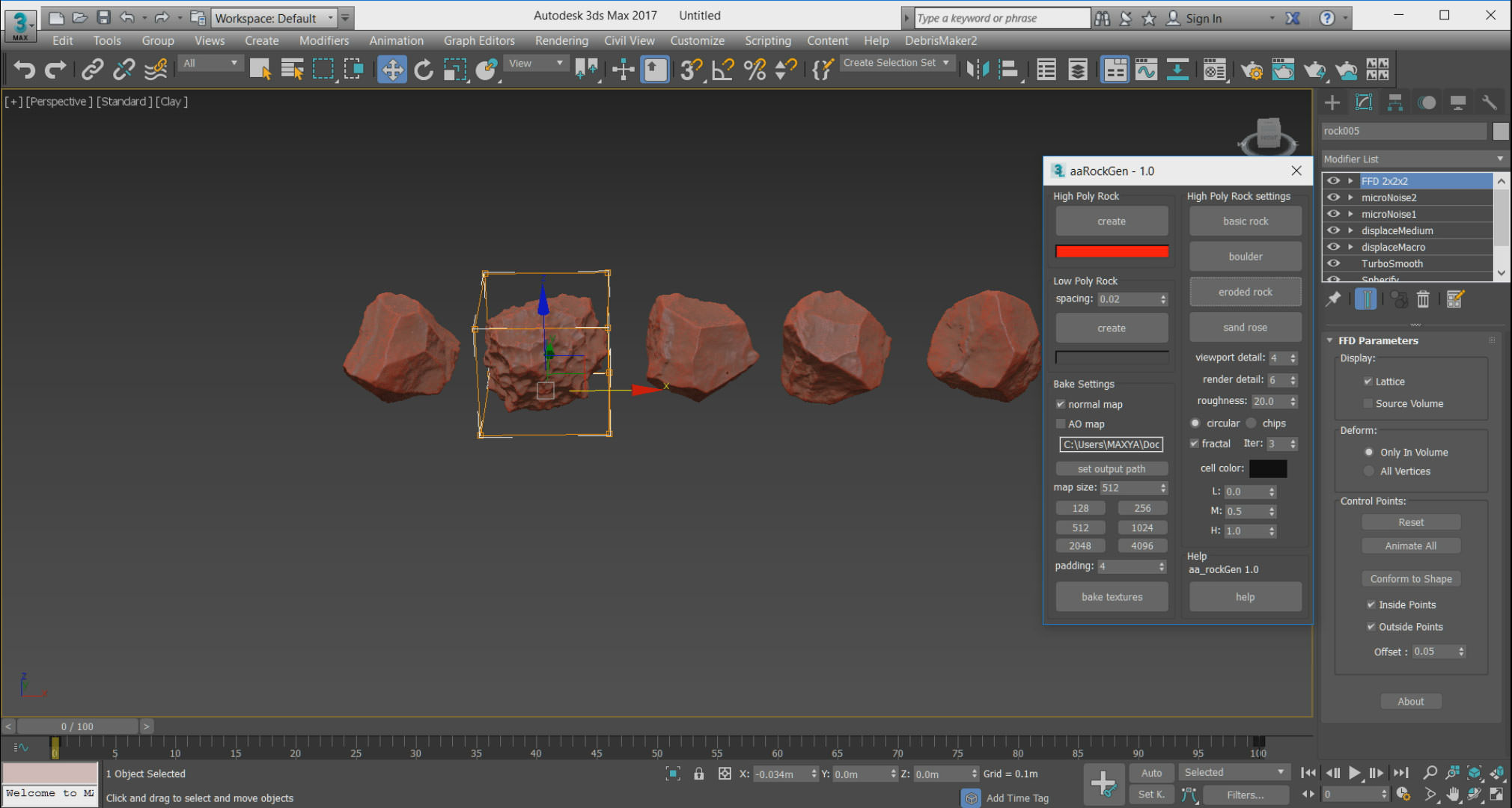This screenshot has height=808, width=1512.
Task: Click the Redo arrow in main toolbar
Action: 55,70
